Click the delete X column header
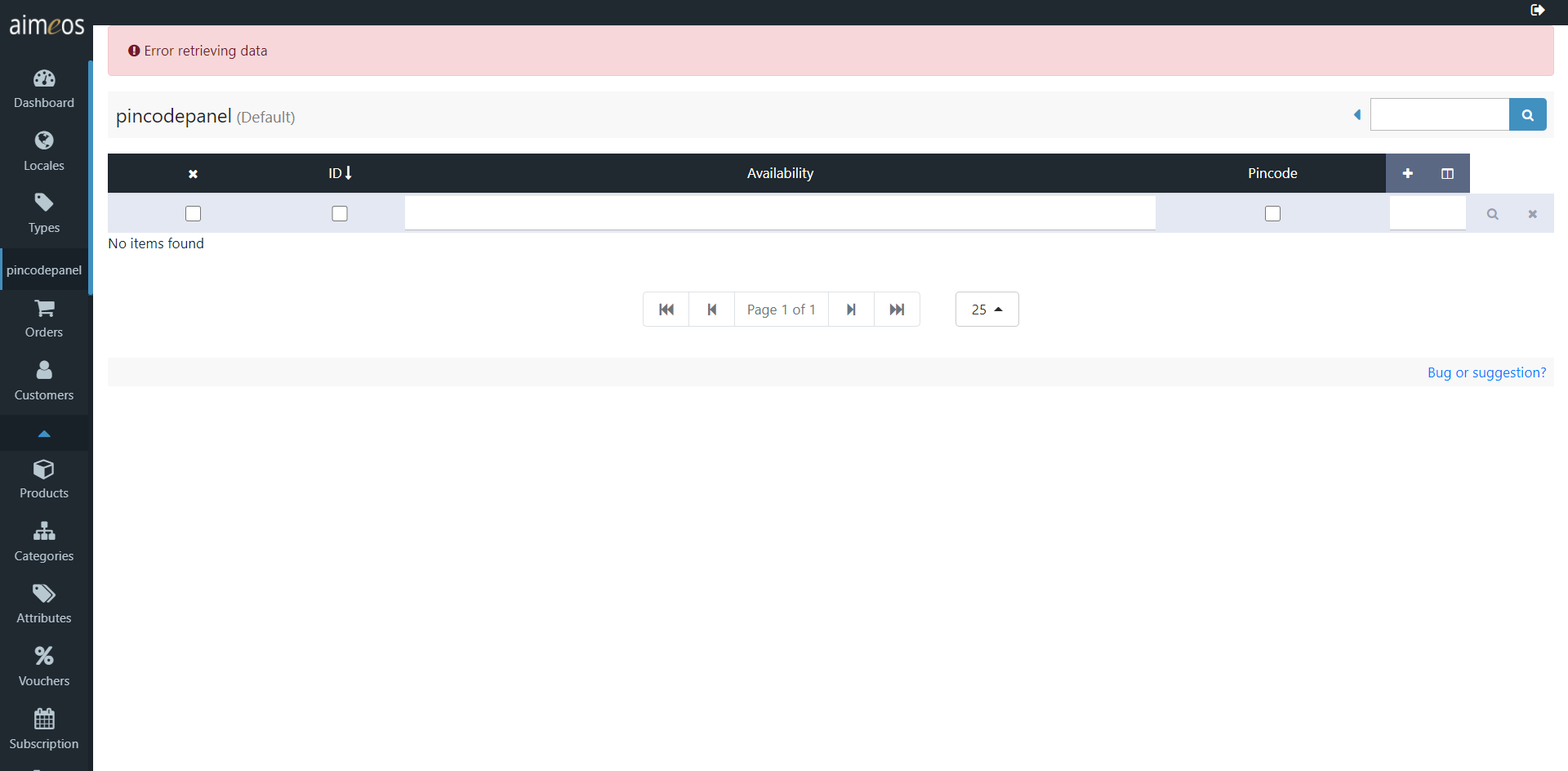This screenshot has width=1568, height=771. (x=193, y=174)
